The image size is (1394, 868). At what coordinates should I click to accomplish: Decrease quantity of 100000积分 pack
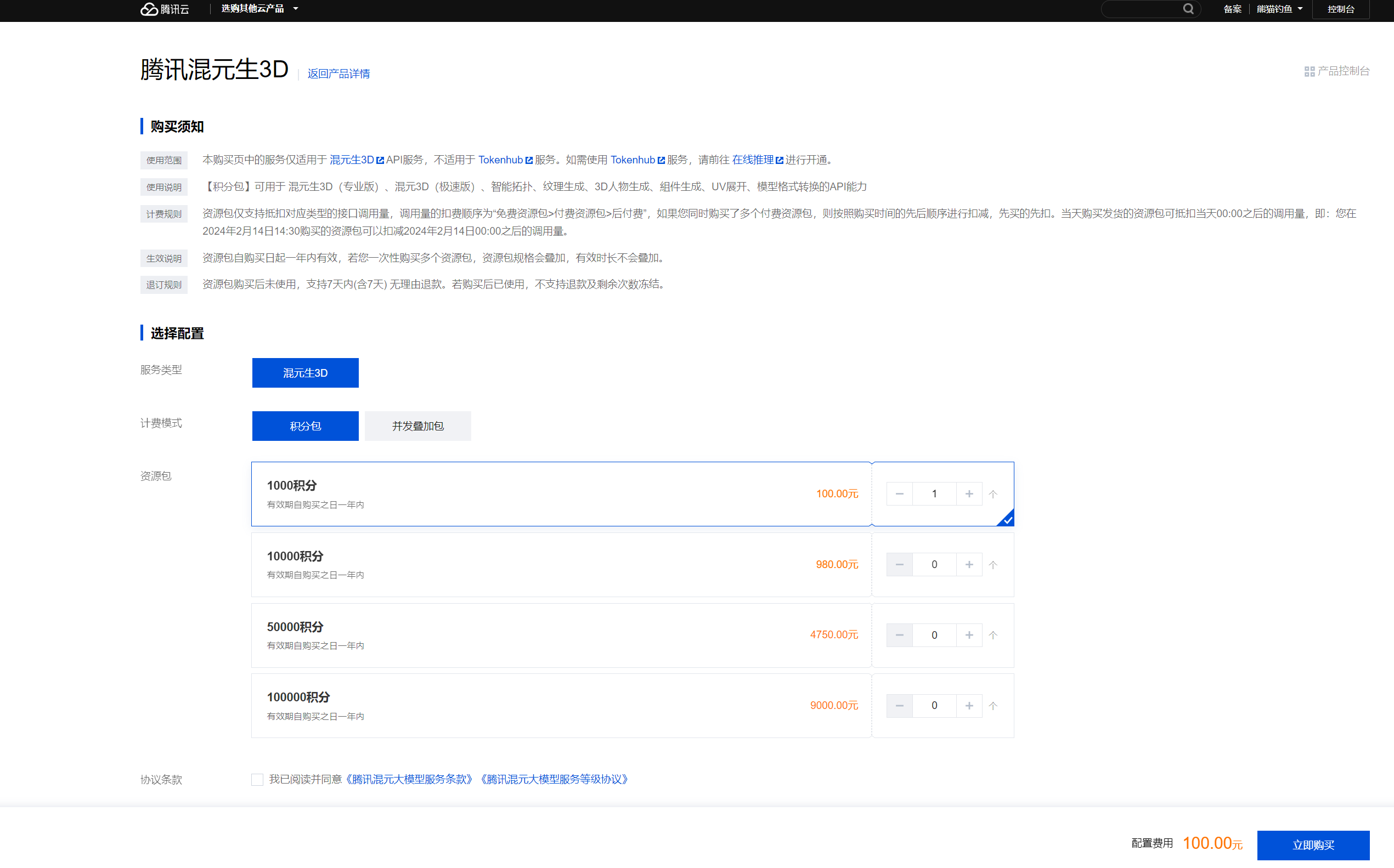pos(900,706)
